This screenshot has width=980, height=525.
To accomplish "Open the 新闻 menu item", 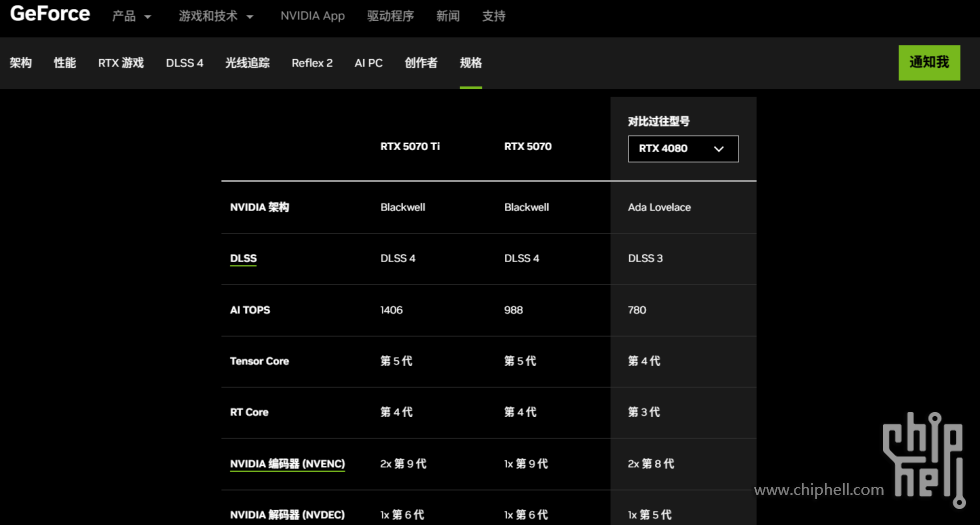I will pos(448,16).
